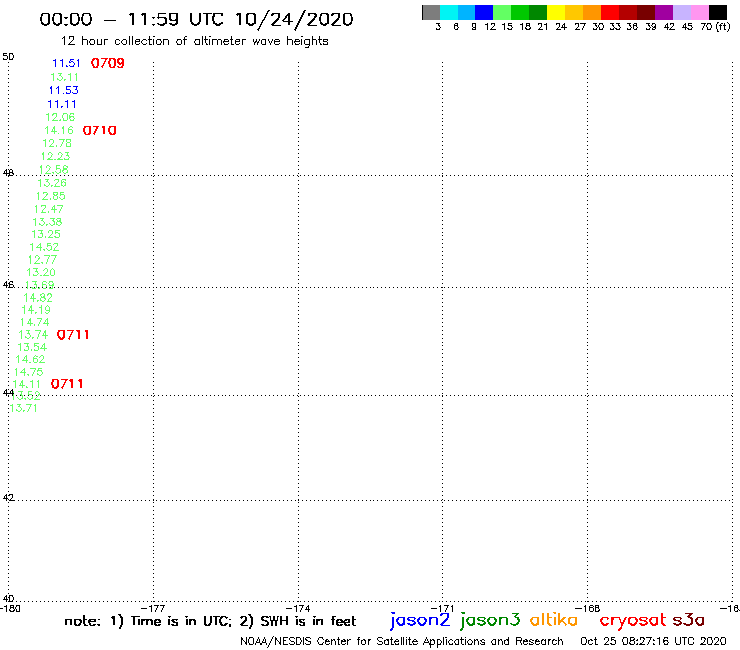
Task: Click the note 'Time is in UTC; SWH is in feet'
Action: (x=210, y=621)
